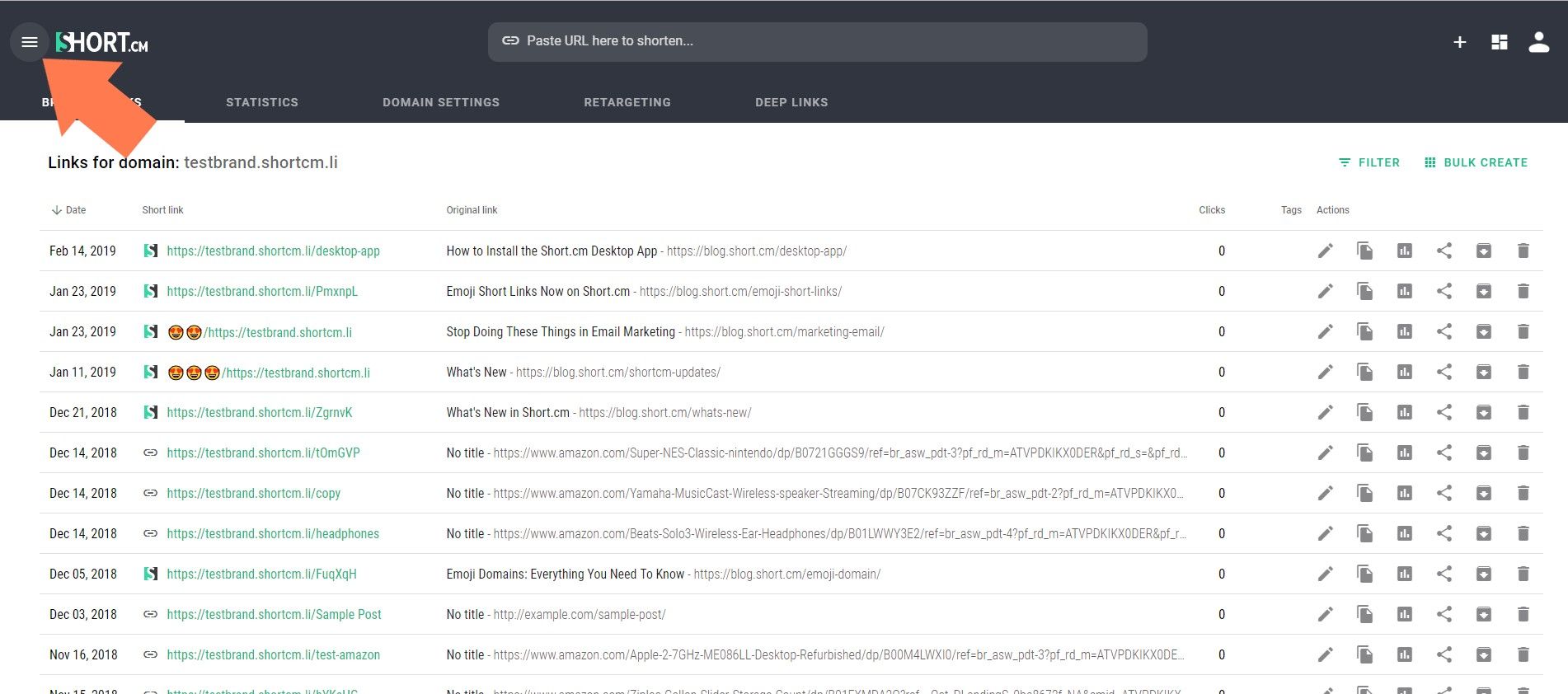Edit the test-amazon link
1568x694 pixels.
click(1325, 654)
